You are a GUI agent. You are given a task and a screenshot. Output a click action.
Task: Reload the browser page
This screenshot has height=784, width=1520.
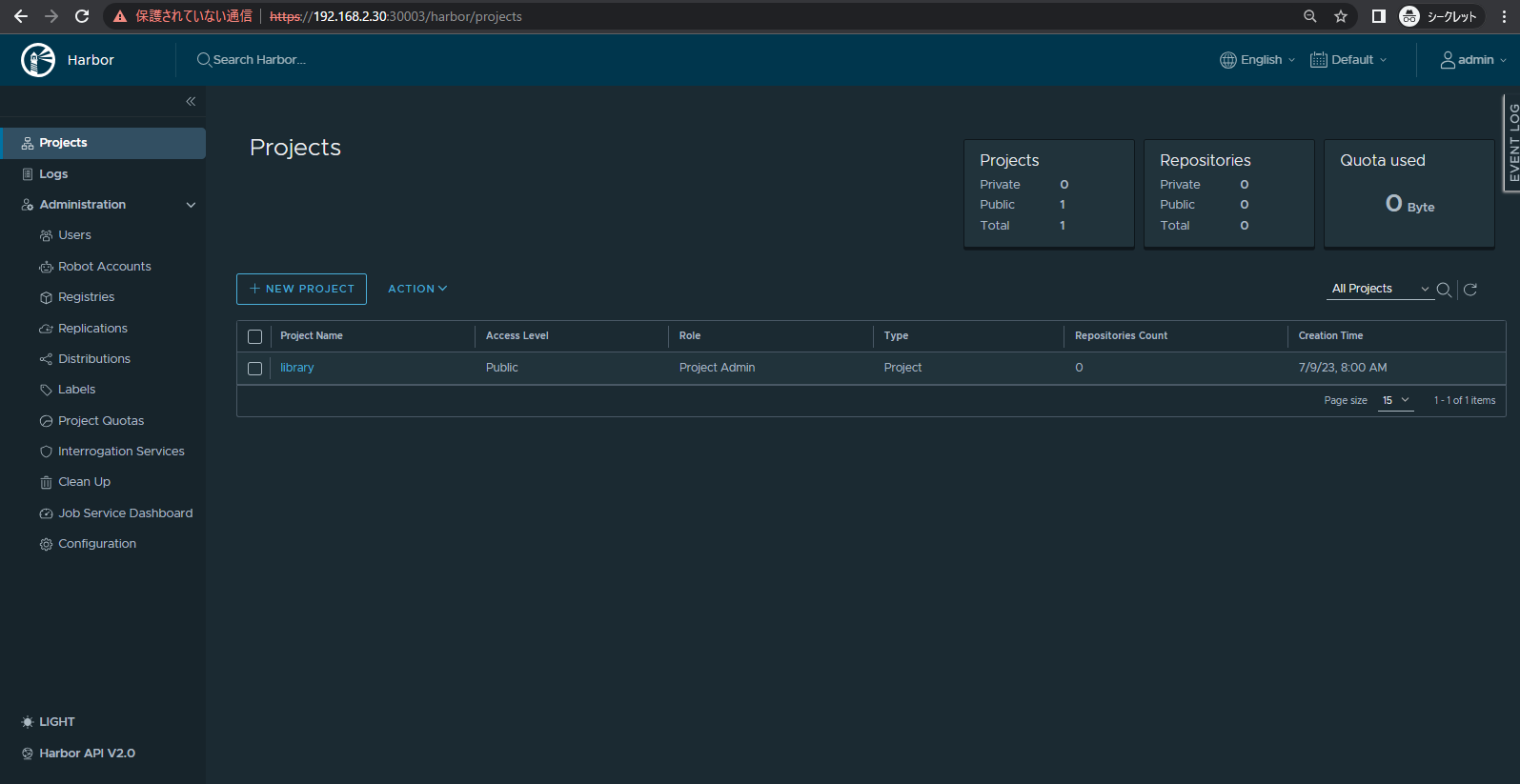(82, 16)
